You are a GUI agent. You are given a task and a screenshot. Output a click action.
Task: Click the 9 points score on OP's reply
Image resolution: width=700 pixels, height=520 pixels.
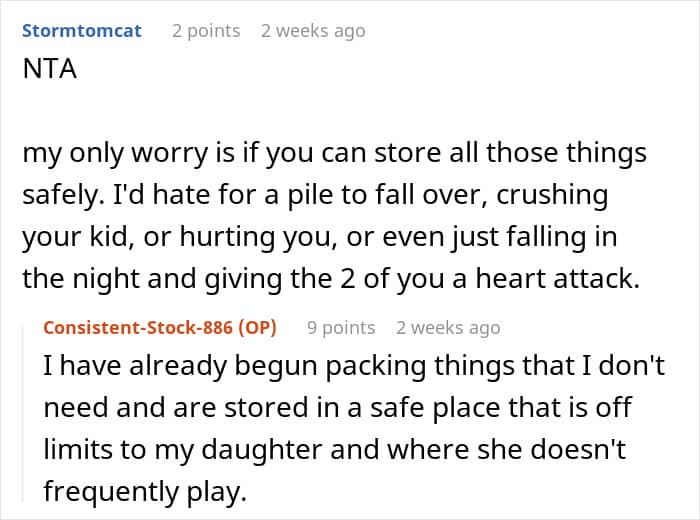point(341,327)
